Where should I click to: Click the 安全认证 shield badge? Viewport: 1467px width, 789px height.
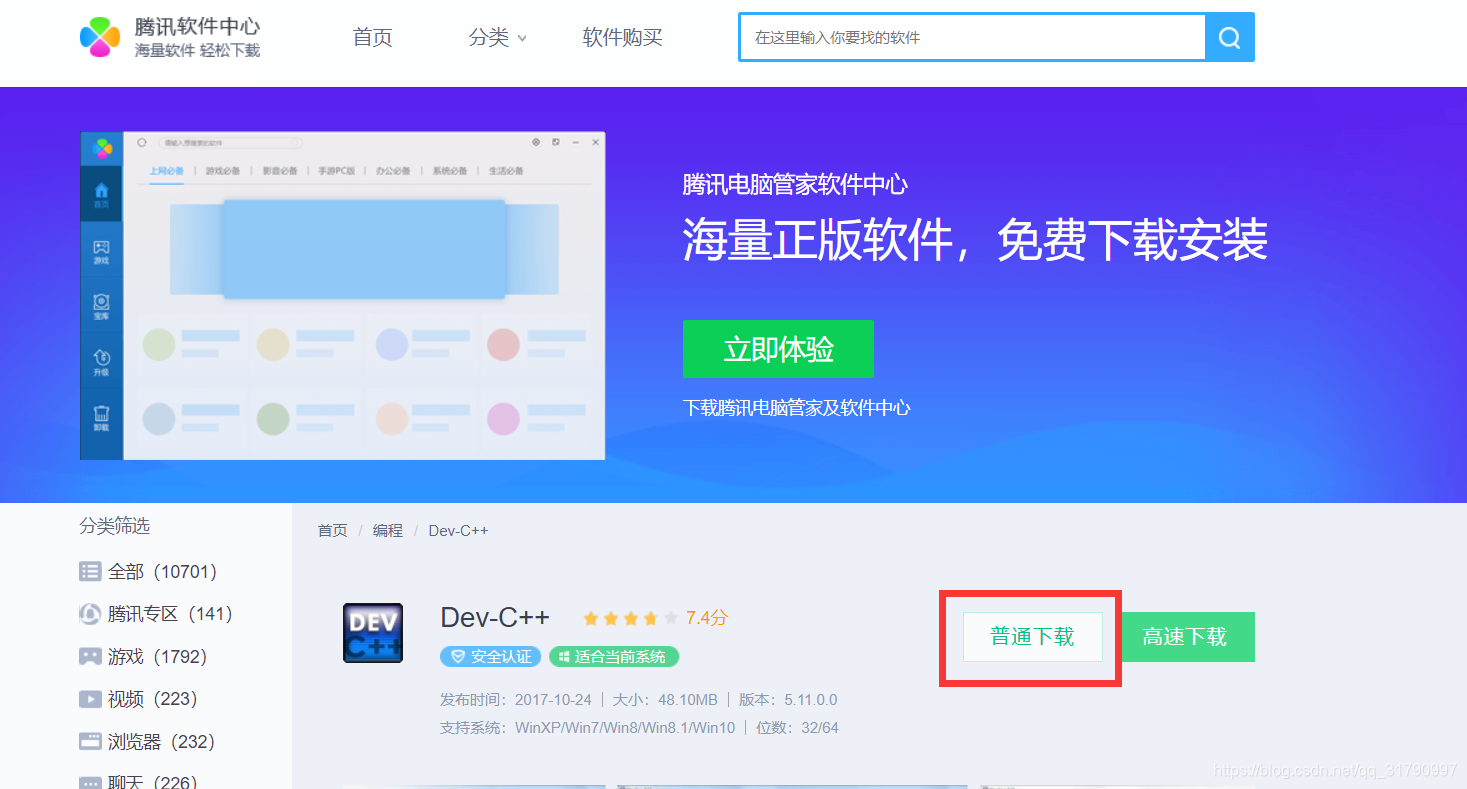click(490, 657)
